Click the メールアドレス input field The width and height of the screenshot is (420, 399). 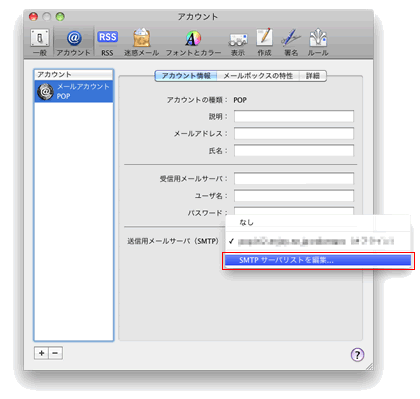pyautogui.click(x=294, y=133)
